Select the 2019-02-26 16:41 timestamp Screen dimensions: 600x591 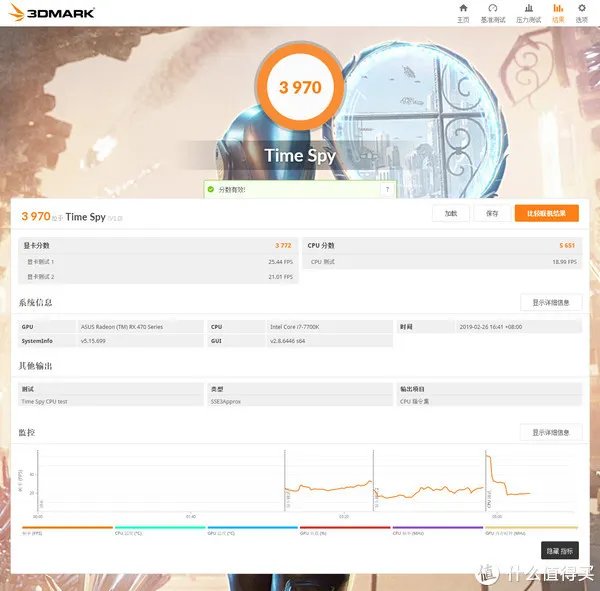[x=491, y=327]
